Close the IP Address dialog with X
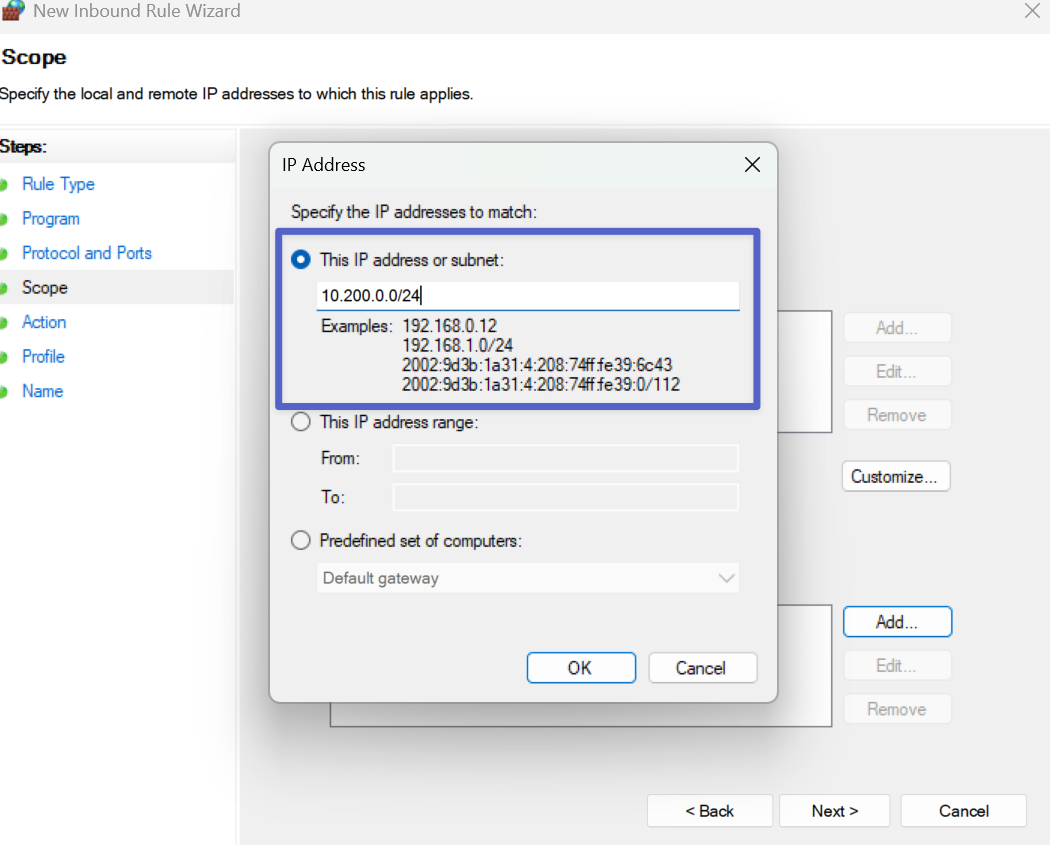 [x=752, y=165]
